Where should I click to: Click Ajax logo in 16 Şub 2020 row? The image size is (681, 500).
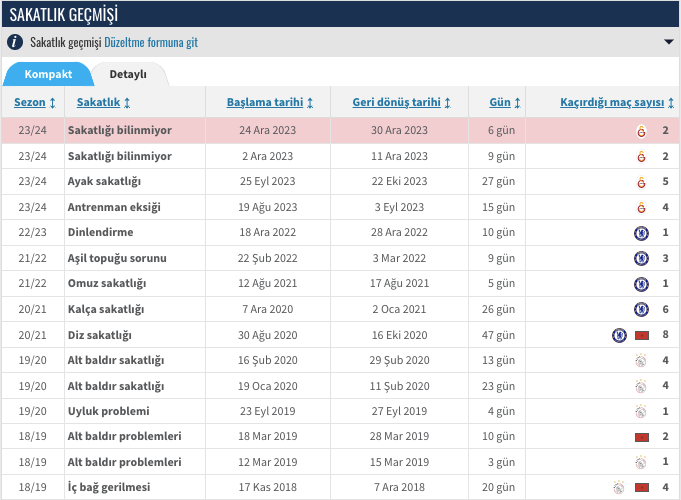(x=641, y=361)
